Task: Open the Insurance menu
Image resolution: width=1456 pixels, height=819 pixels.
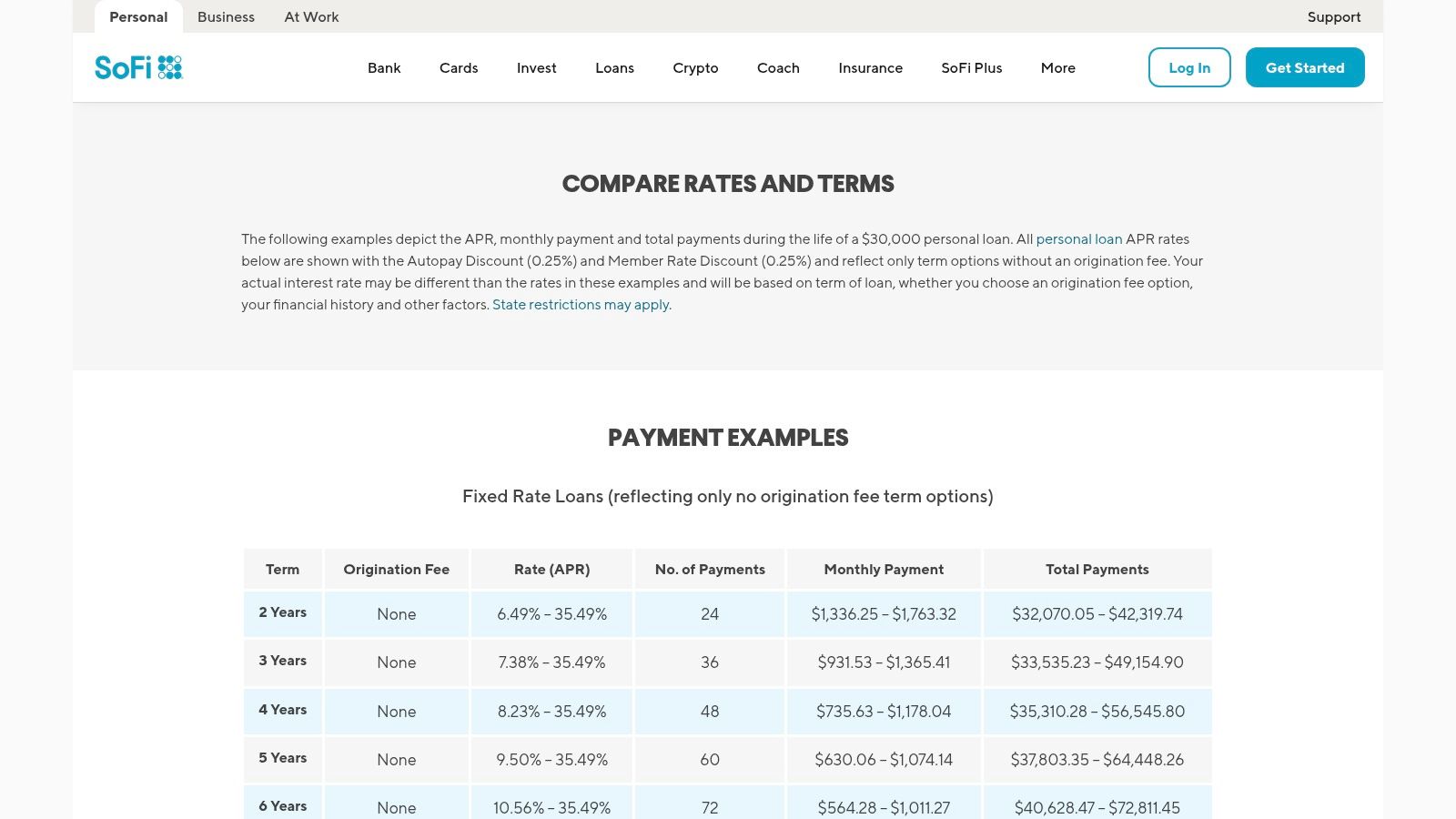Action: click(871, 67)
